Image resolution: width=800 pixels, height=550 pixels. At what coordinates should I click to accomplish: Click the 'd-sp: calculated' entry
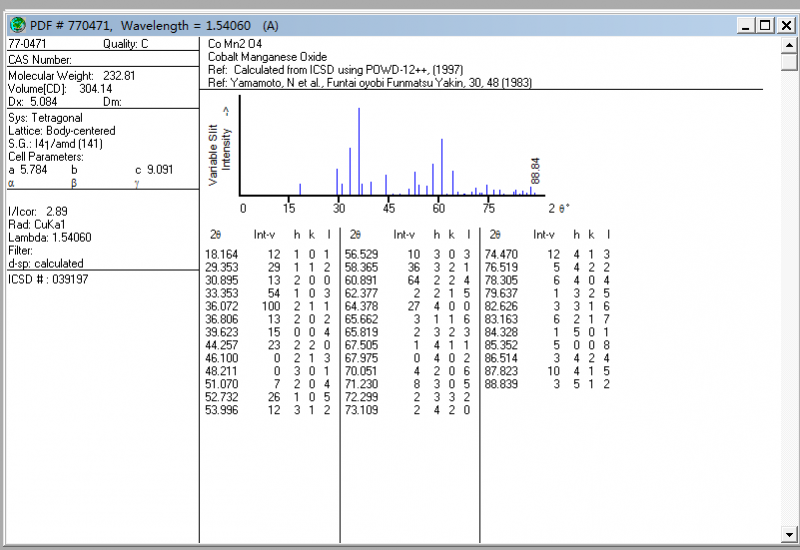pos(45,263)
